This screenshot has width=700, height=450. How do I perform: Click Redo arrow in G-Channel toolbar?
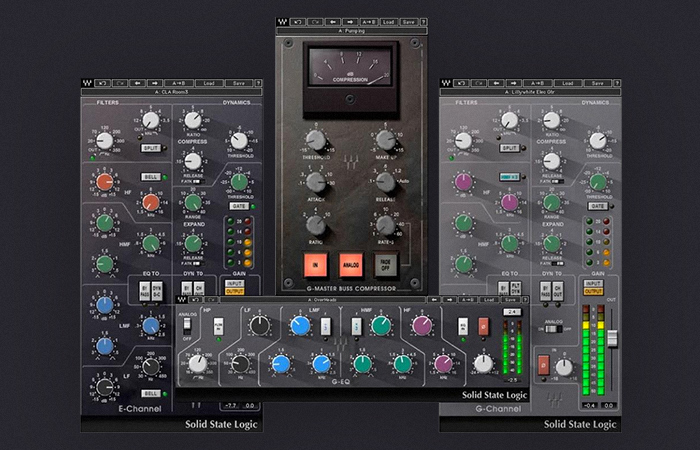click(479, 83)
